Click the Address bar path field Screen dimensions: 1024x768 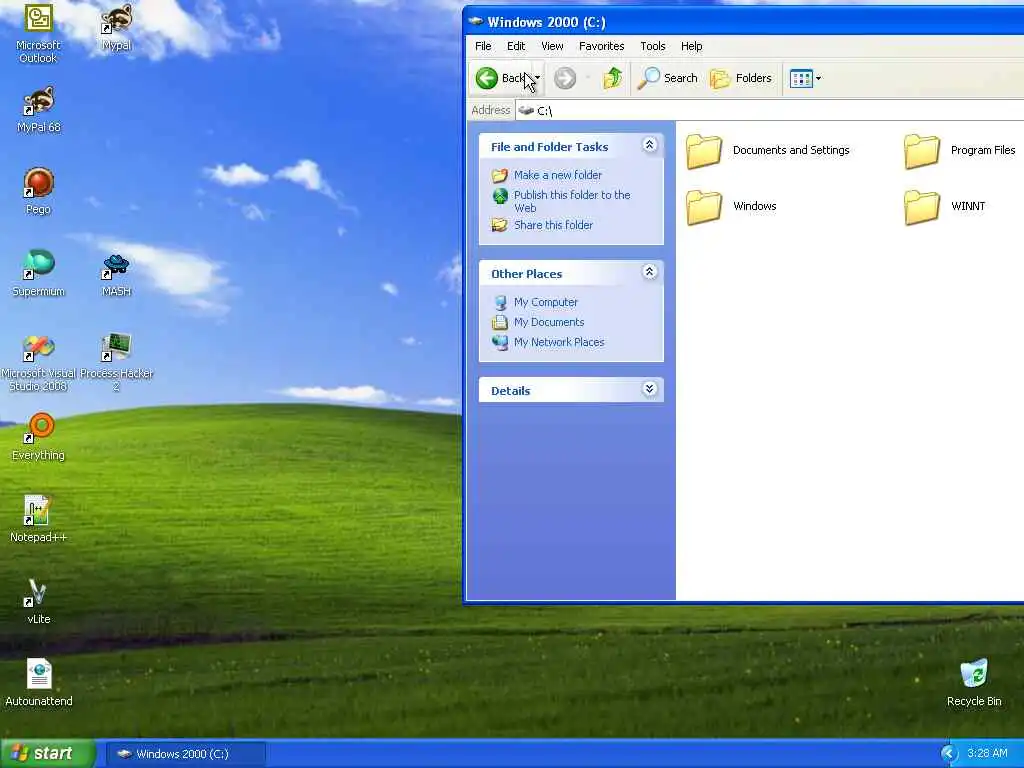(769, 110)
